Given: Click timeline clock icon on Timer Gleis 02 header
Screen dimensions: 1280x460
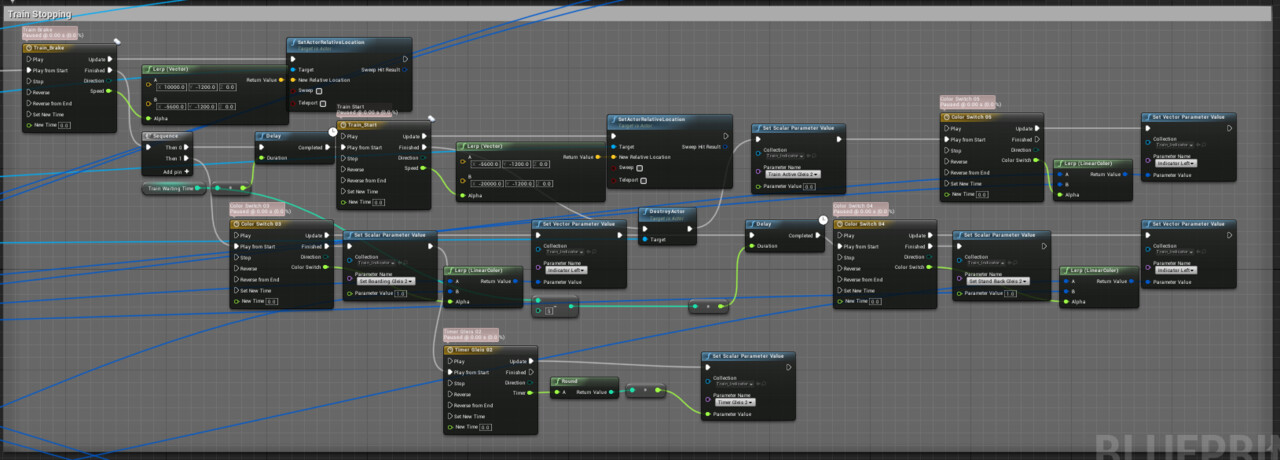Looking at the screenshot, I should pyautogui.click(x=451, y=351).
